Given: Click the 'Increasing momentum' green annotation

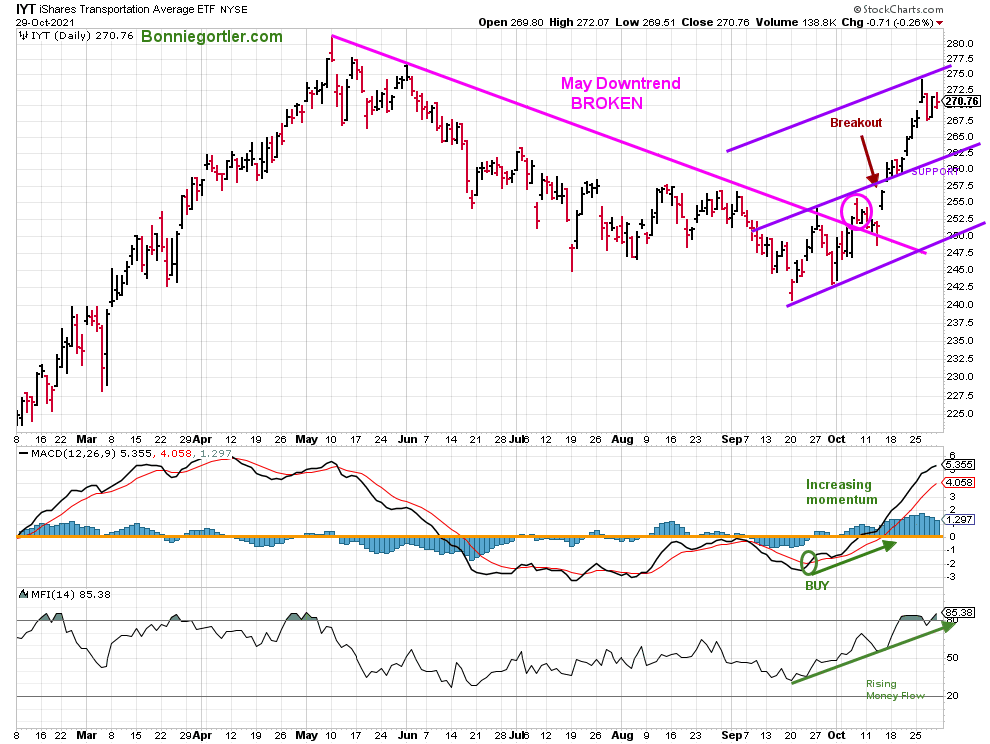Looking at the screenshot, I should (842, 492).
